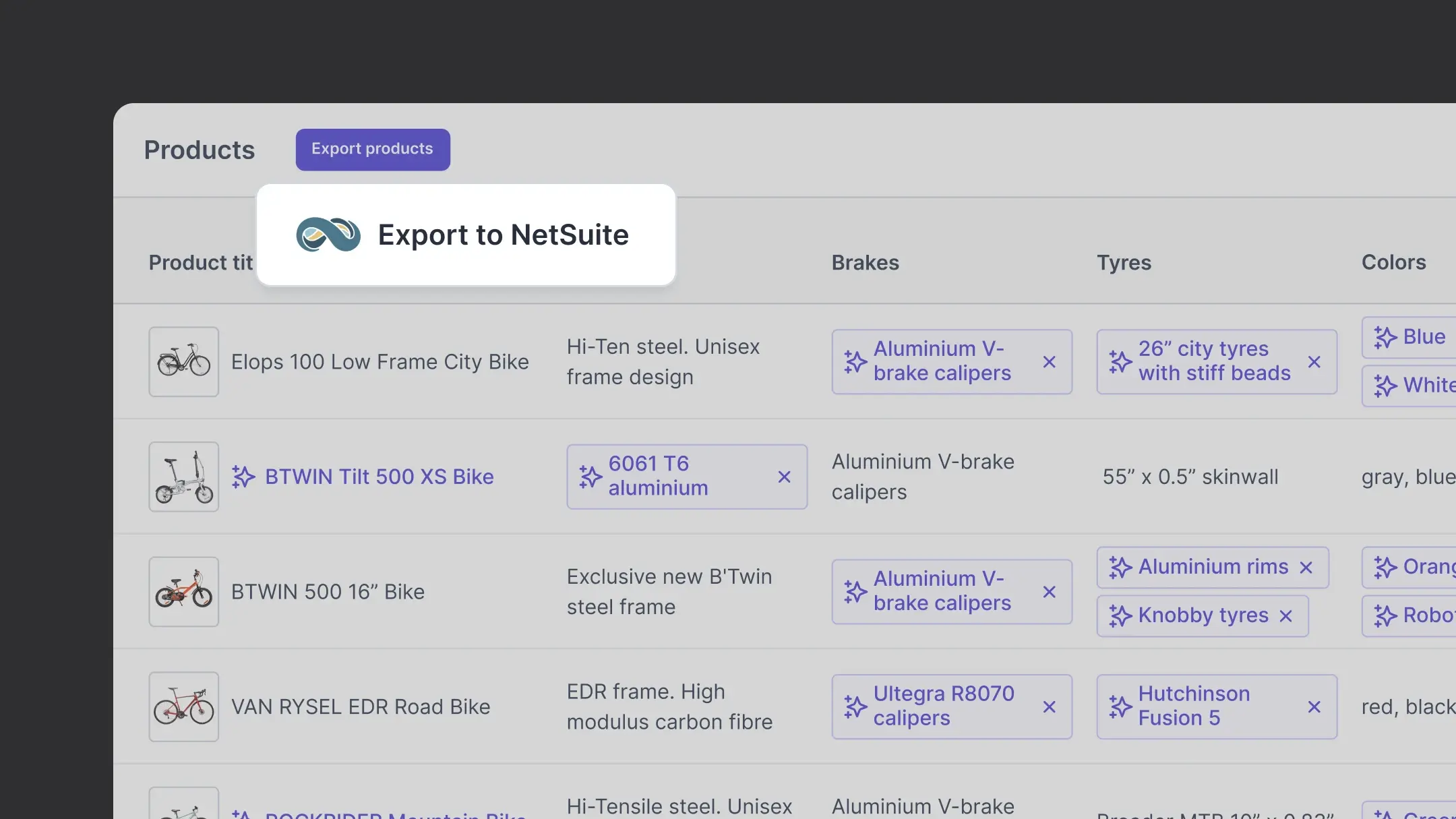Remove the Knobby tyres tag
1456x819 pixels.
1285,616
